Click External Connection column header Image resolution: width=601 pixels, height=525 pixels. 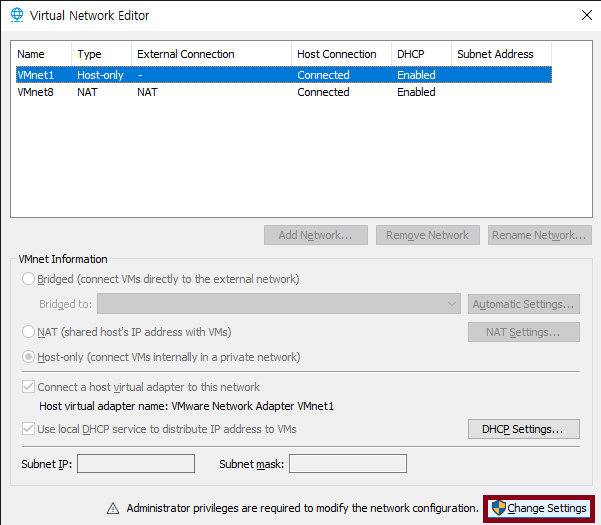point(212,54)
